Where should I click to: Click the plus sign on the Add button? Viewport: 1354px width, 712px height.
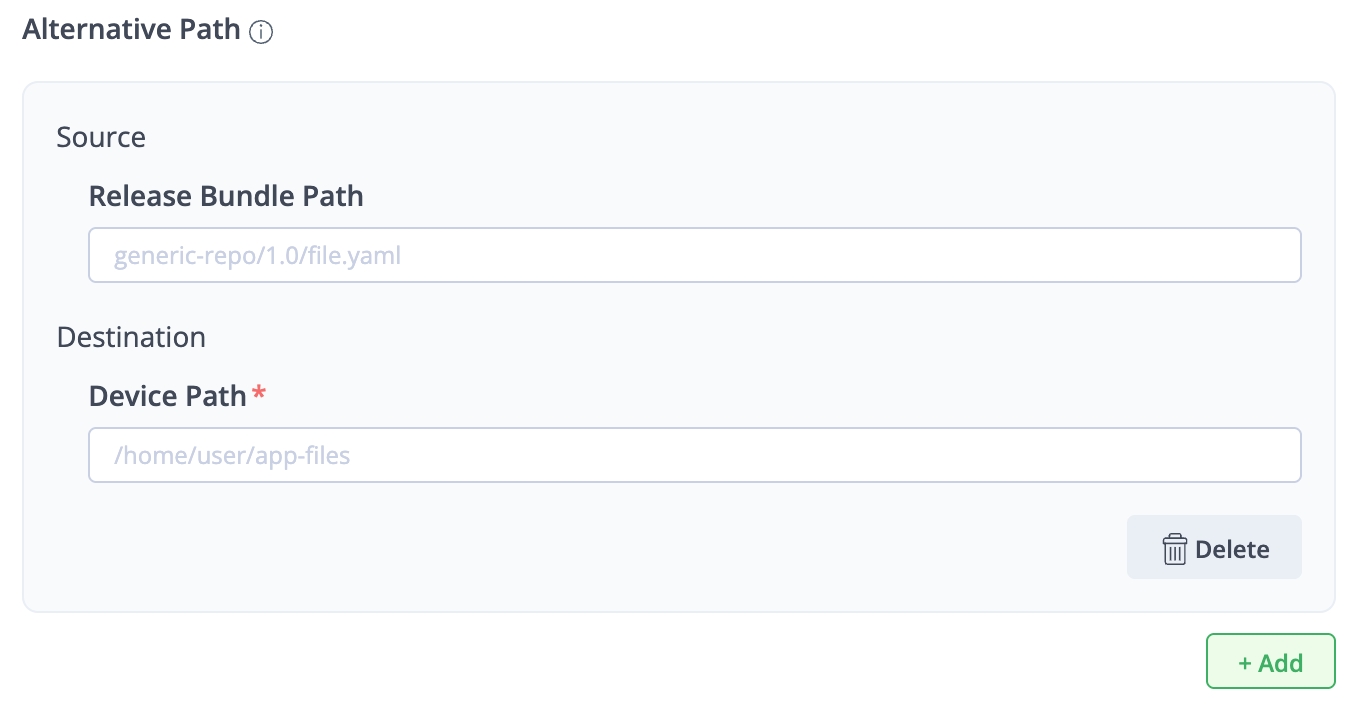click(1245, 663)
